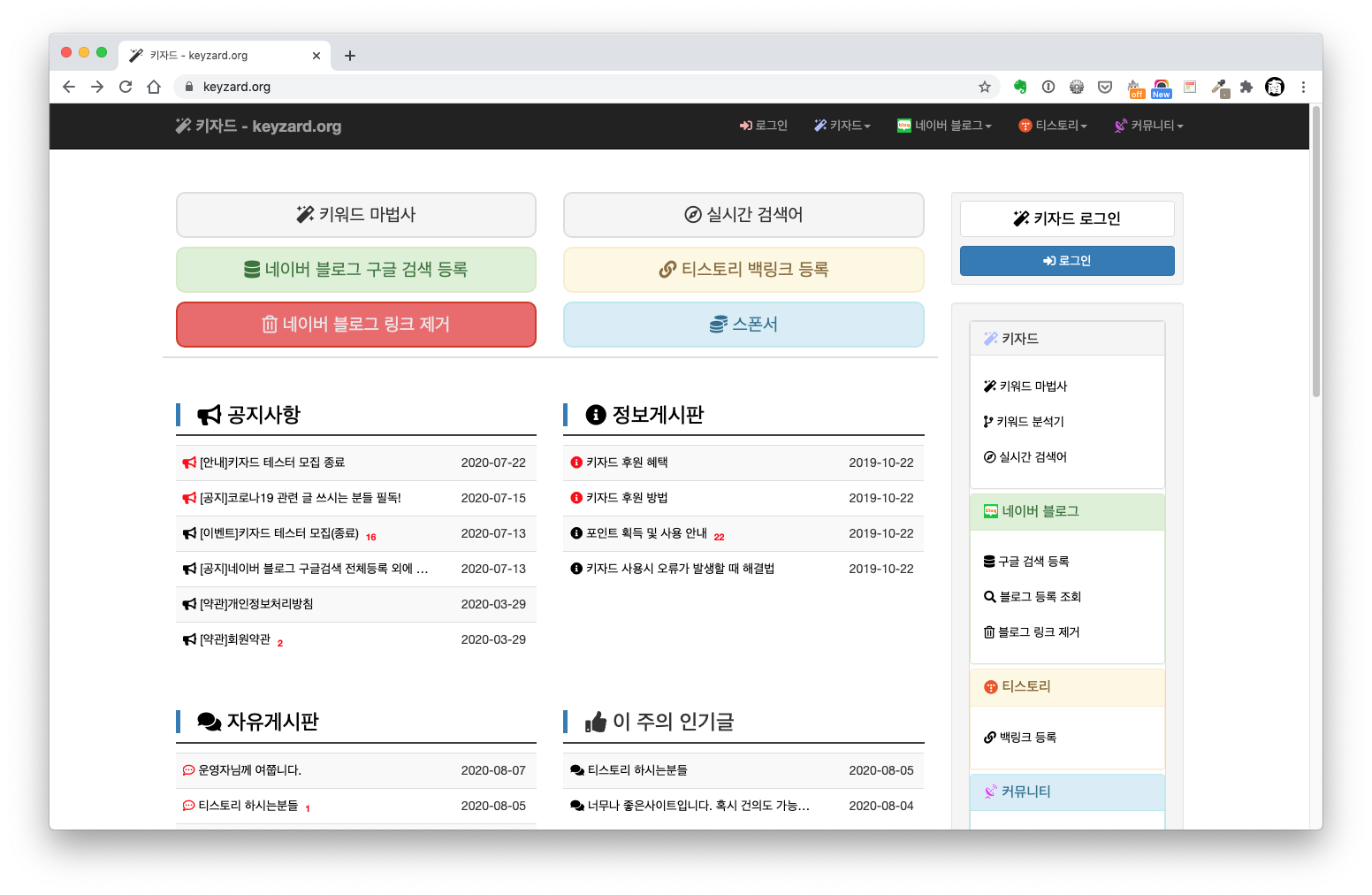Reload the page with refresh icon
This screenshot has width=1372, height=895.
[x=126, y=87]
